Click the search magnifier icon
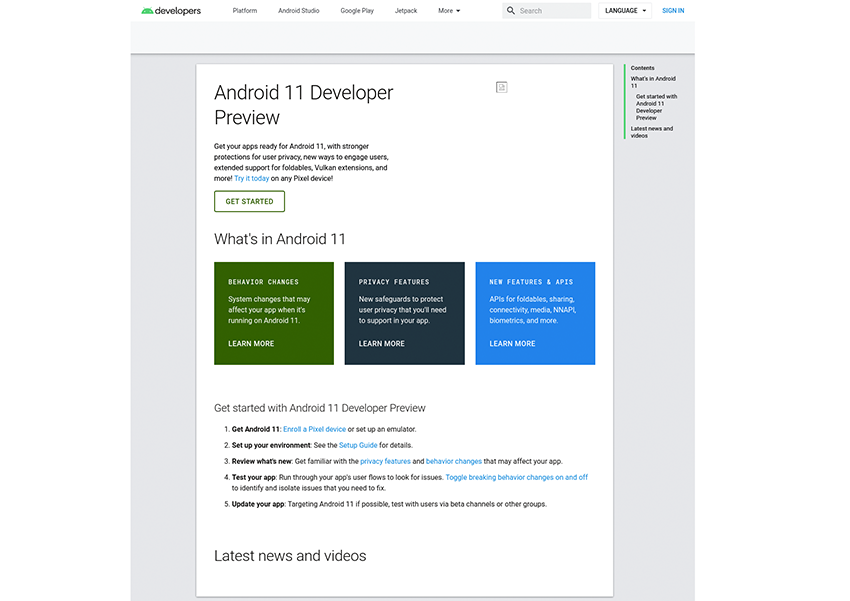Screen dimensions: 850x601 511,10
